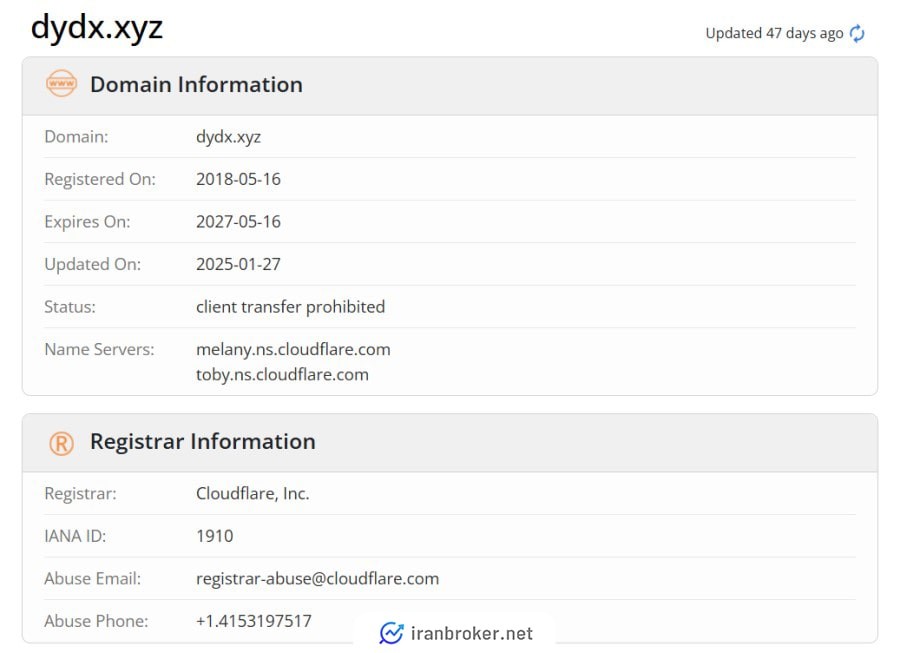Viewport: 900px width, 653px height.
Task: Click the orange registrar R icon
Action: pyautogui.click(x=61, y=443)
